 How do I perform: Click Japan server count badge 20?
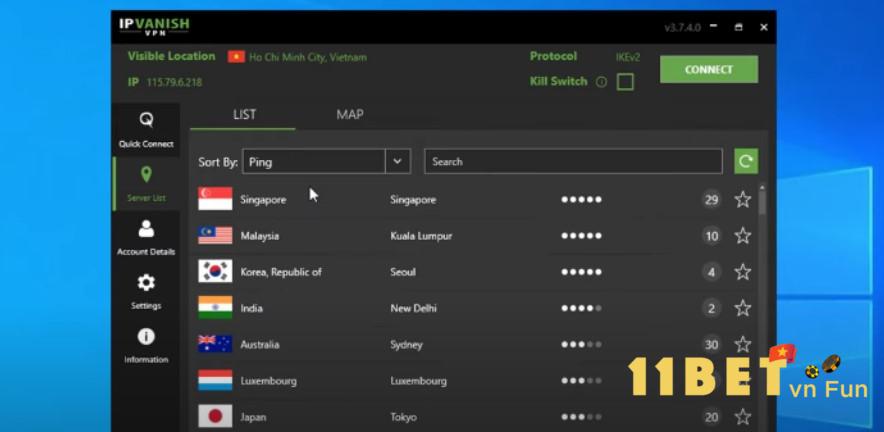point(711,417)
